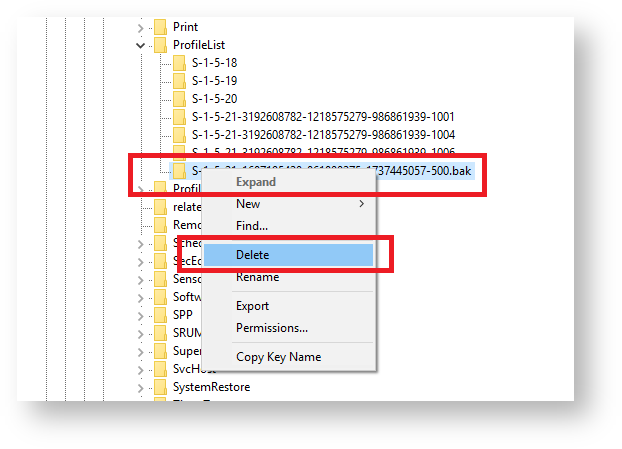The image size is (622, 449).
Task: Select the S-1-5-18 key
Action: (x=215, y=63)
